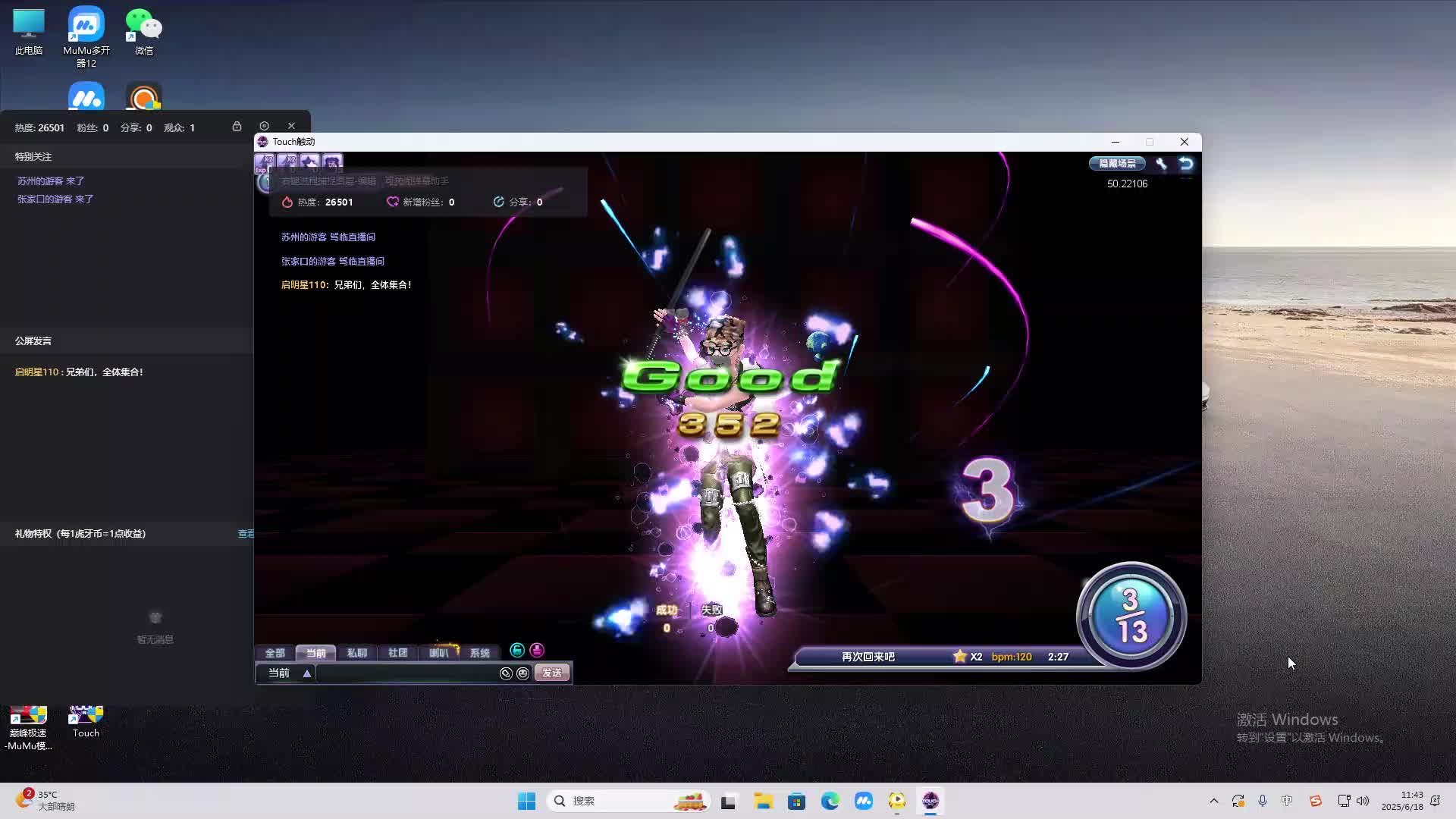Switch to the 系统 chat tab
The width and height of the screenshot is (1456, 819).
pyautogui.click(x=479, y=653)
